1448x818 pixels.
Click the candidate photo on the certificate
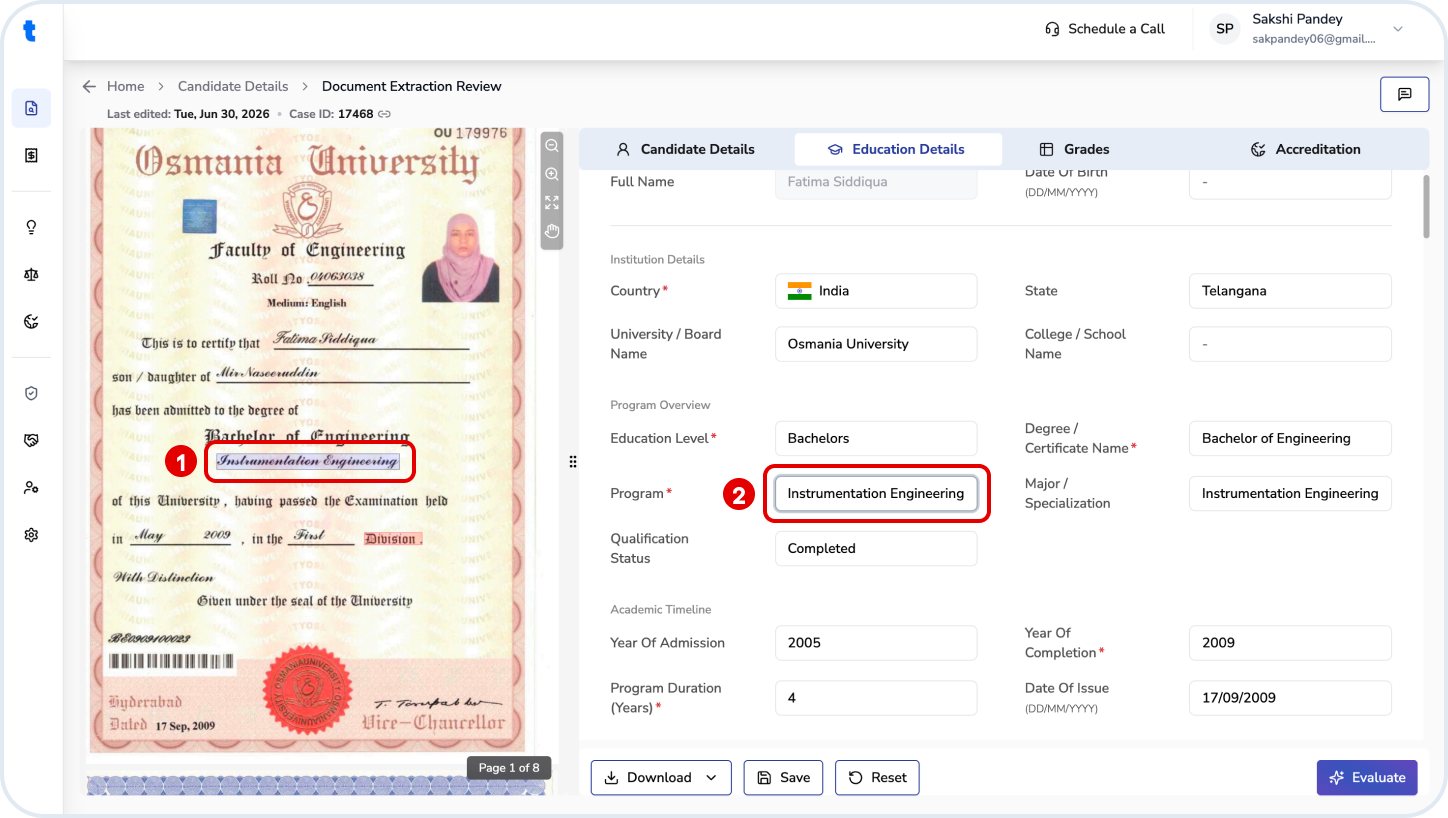(x=462, y=256)
